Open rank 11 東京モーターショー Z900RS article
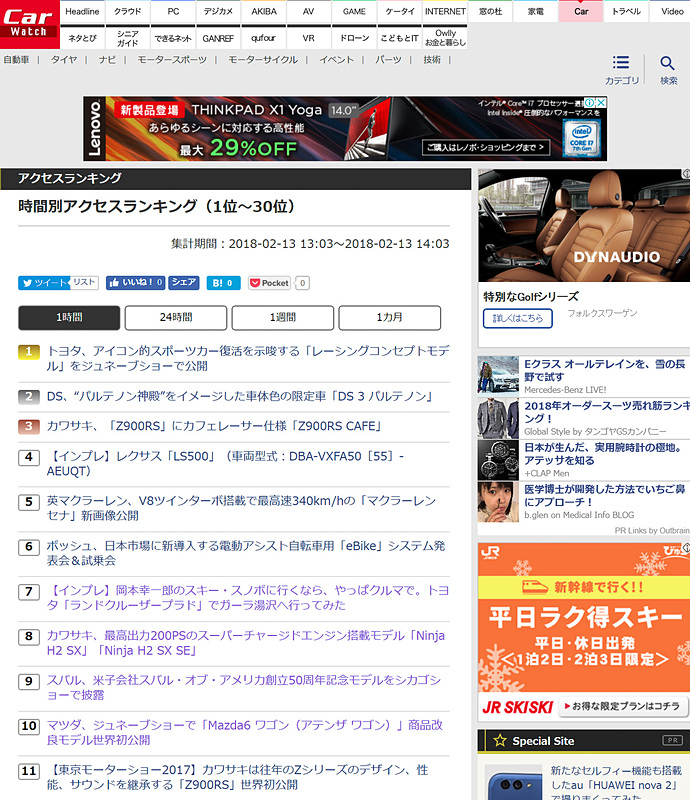 pyautogui.click(x=237, y=777)
